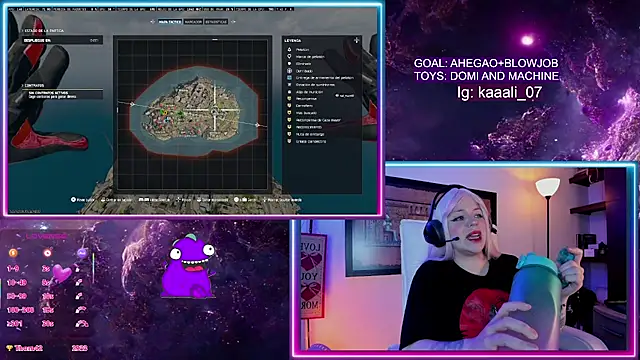
Task: Click the first button hint icon in bottom bar
Action: click(73, 200)
